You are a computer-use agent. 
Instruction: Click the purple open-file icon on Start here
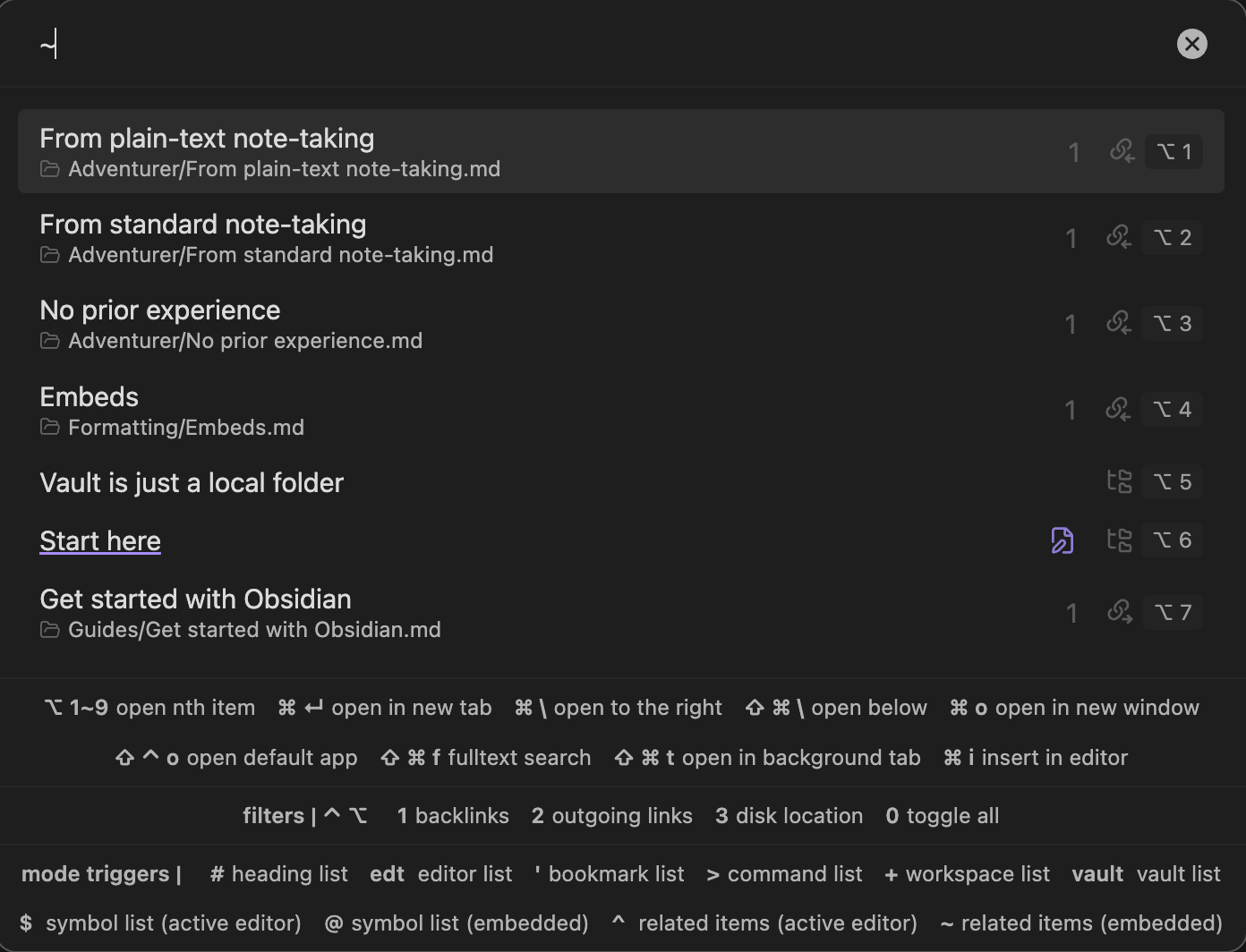(1062, 540)
